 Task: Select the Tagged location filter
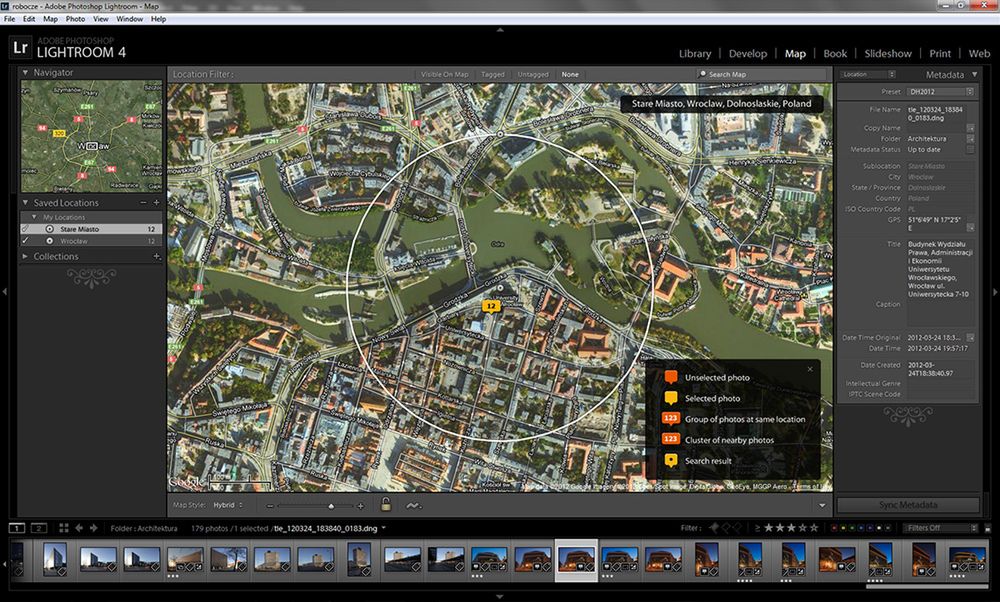pos(492,75)
